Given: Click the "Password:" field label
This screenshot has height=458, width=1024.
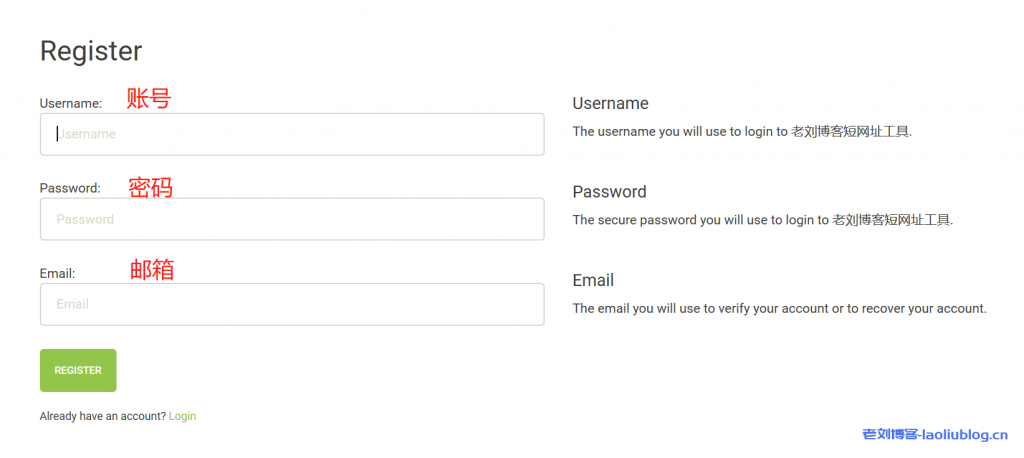Looking at the screenshot, I should [70, 188].
